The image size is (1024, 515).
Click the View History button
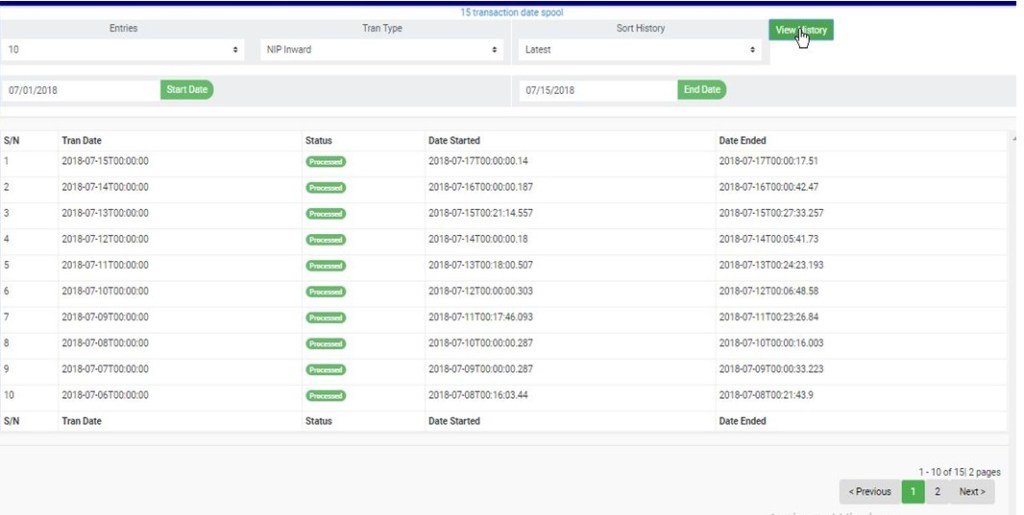[x=800, y=30]
